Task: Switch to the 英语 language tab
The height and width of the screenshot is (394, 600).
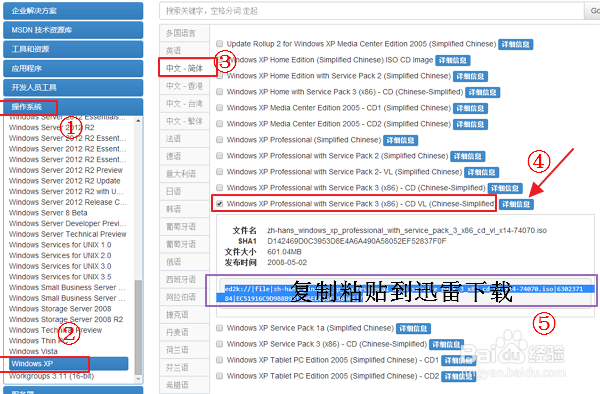Action: click(184, 50)
